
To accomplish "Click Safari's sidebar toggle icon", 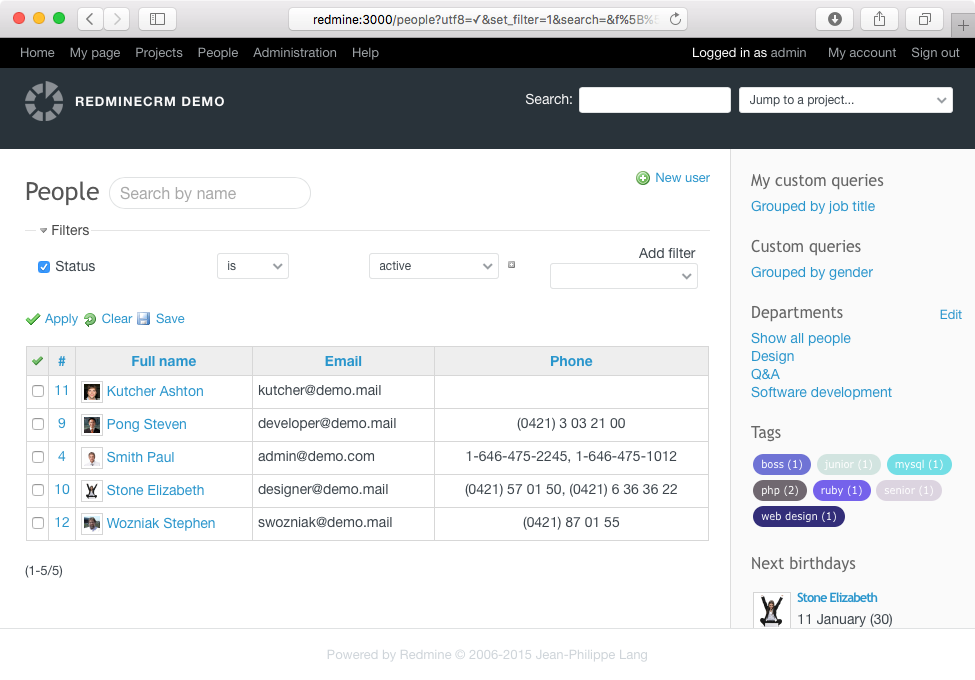I will 157,19.
